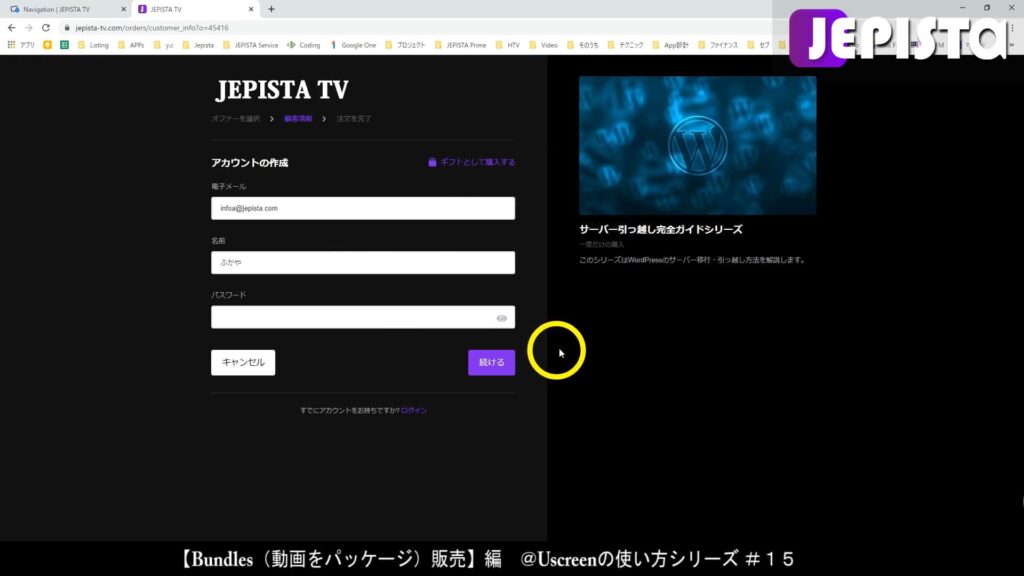Reload the page with the refresh icon
Viewport: 1024px width, 576px height.
tap(46, 28)
